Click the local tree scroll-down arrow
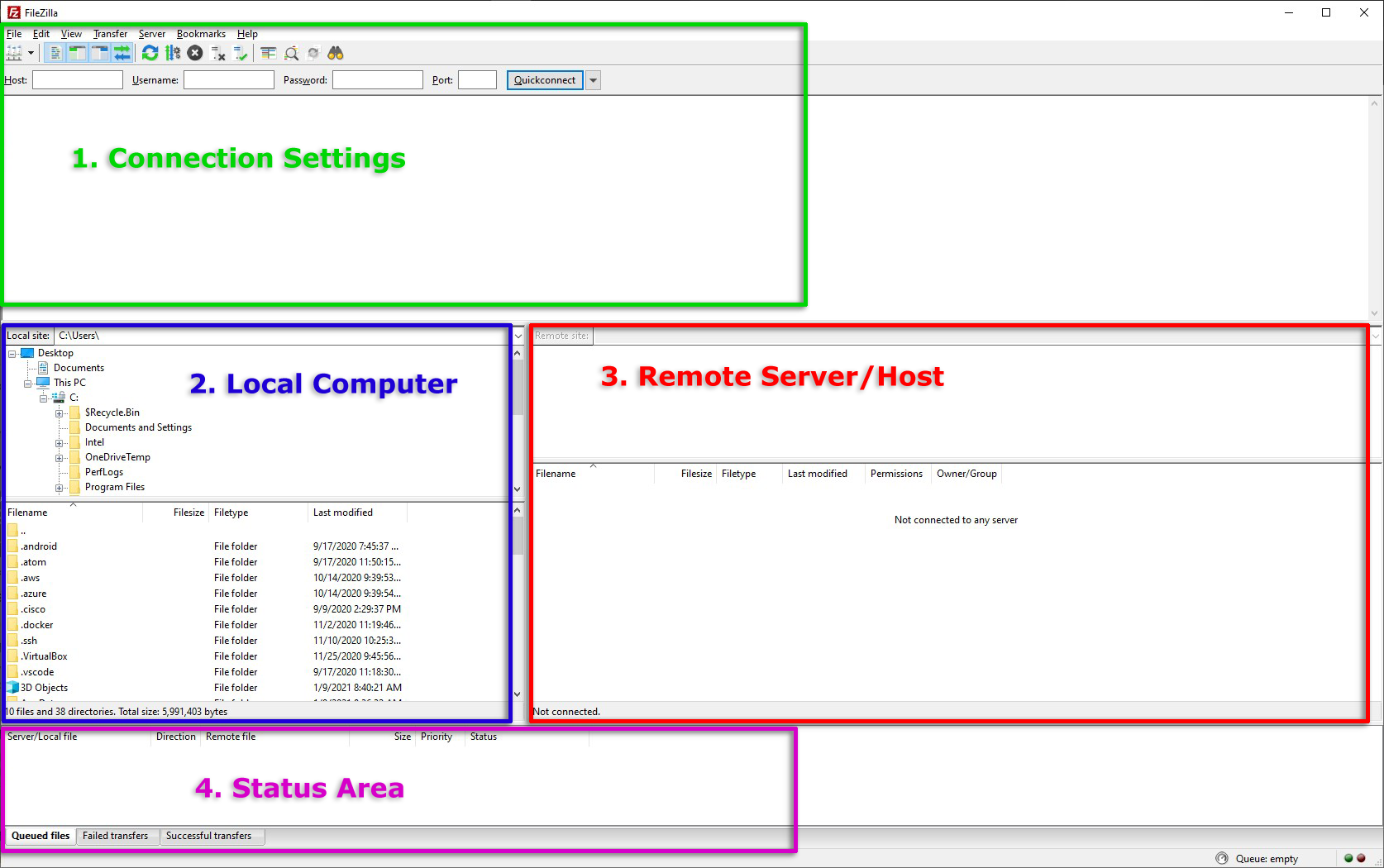The height and width of the screenshot is (868, 1384). [x=518, y=489]
